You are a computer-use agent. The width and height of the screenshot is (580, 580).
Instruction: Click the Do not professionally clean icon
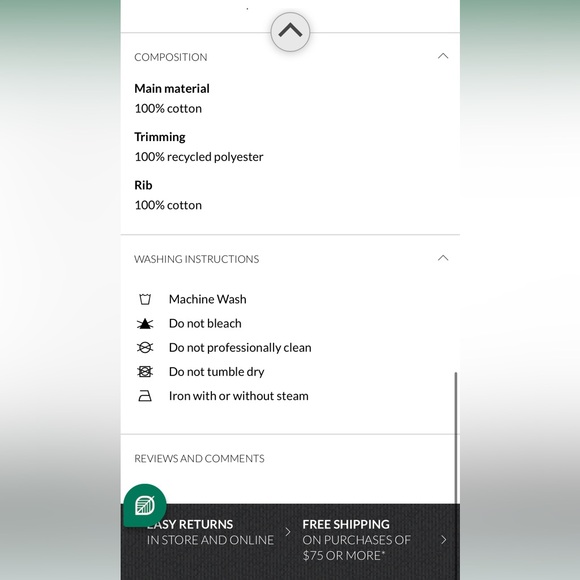pos(145,348)
